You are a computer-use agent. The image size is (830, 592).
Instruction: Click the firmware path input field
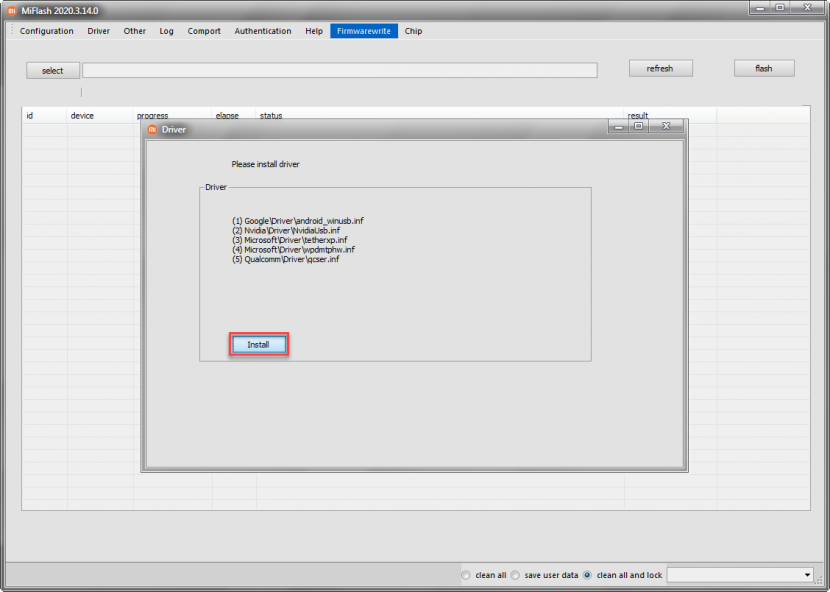[x=340, y=70]
